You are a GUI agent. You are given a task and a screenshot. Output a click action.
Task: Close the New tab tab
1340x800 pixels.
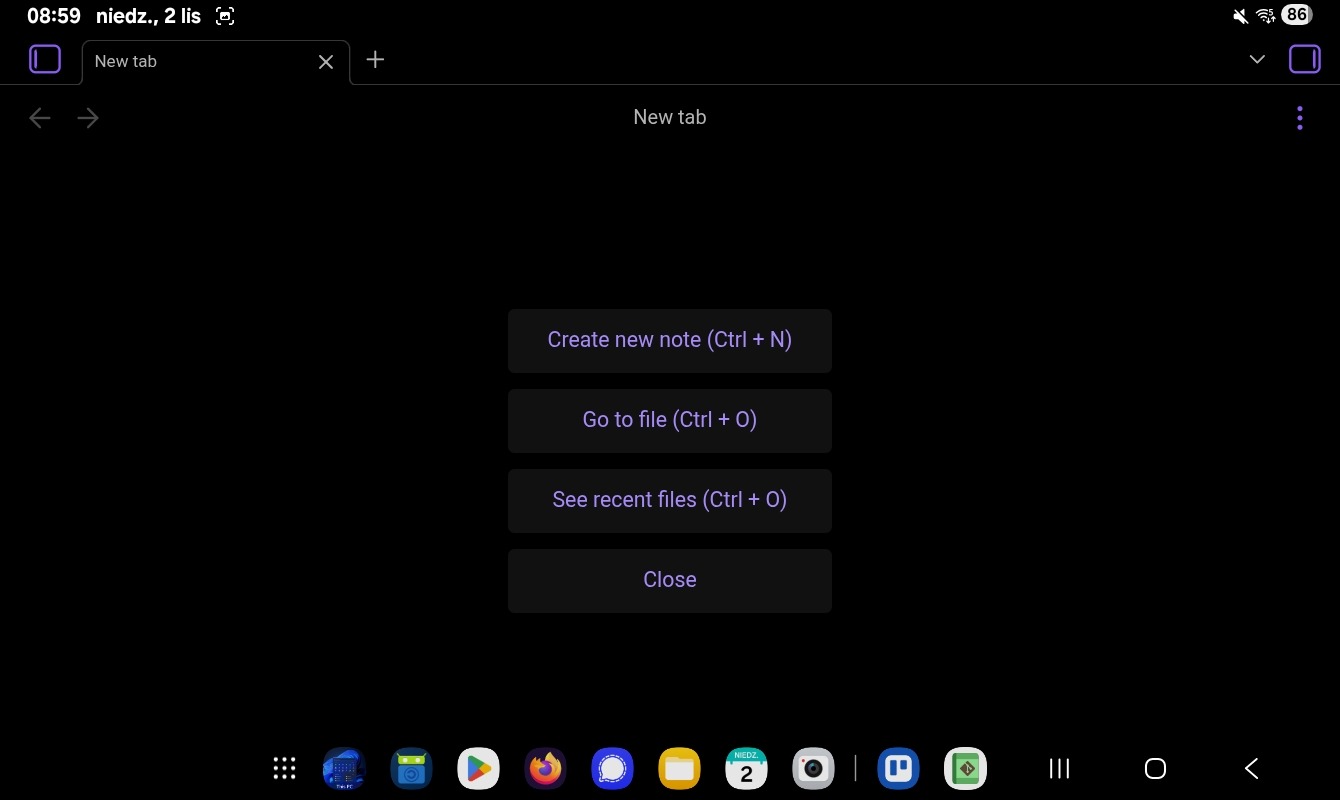click(325, 62)
